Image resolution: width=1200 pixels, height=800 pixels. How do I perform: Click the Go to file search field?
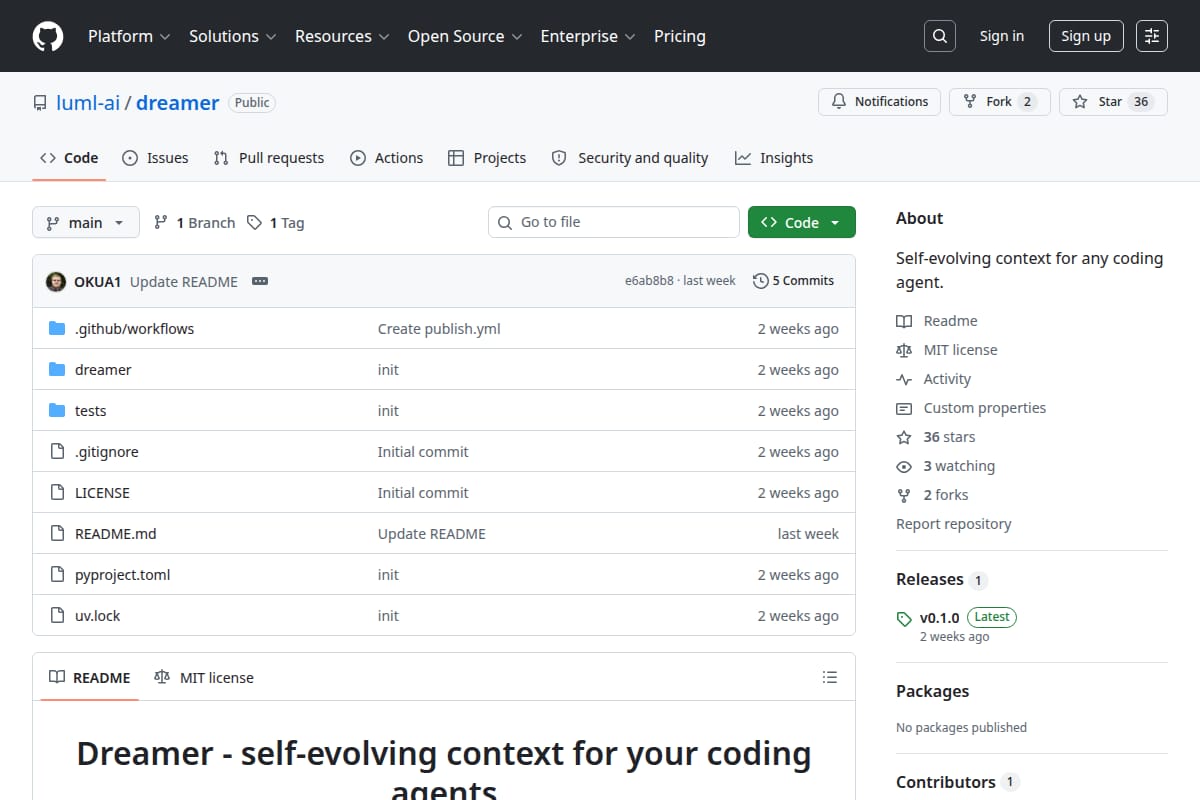(x=614, y=222)
